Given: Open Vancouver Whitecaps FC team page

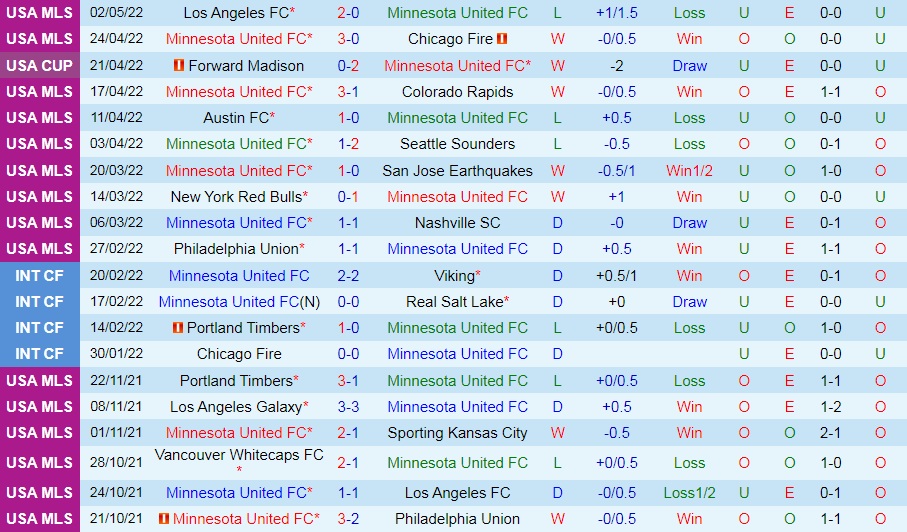Looking at the screenshot, I should (239, 455).
